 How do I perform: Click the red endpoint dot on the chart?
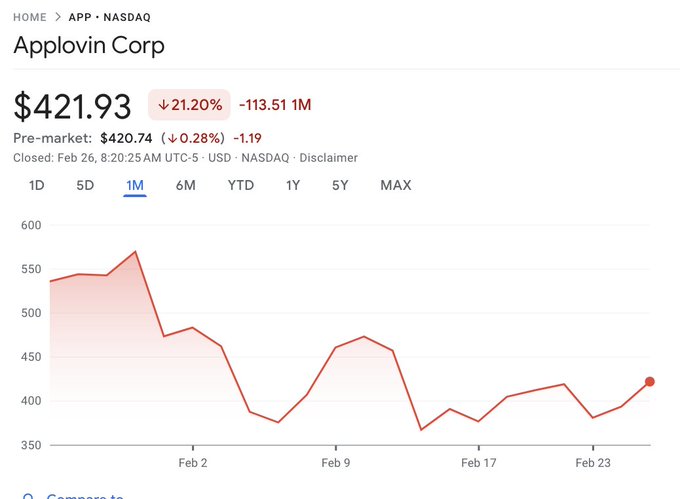pos(650,381)
